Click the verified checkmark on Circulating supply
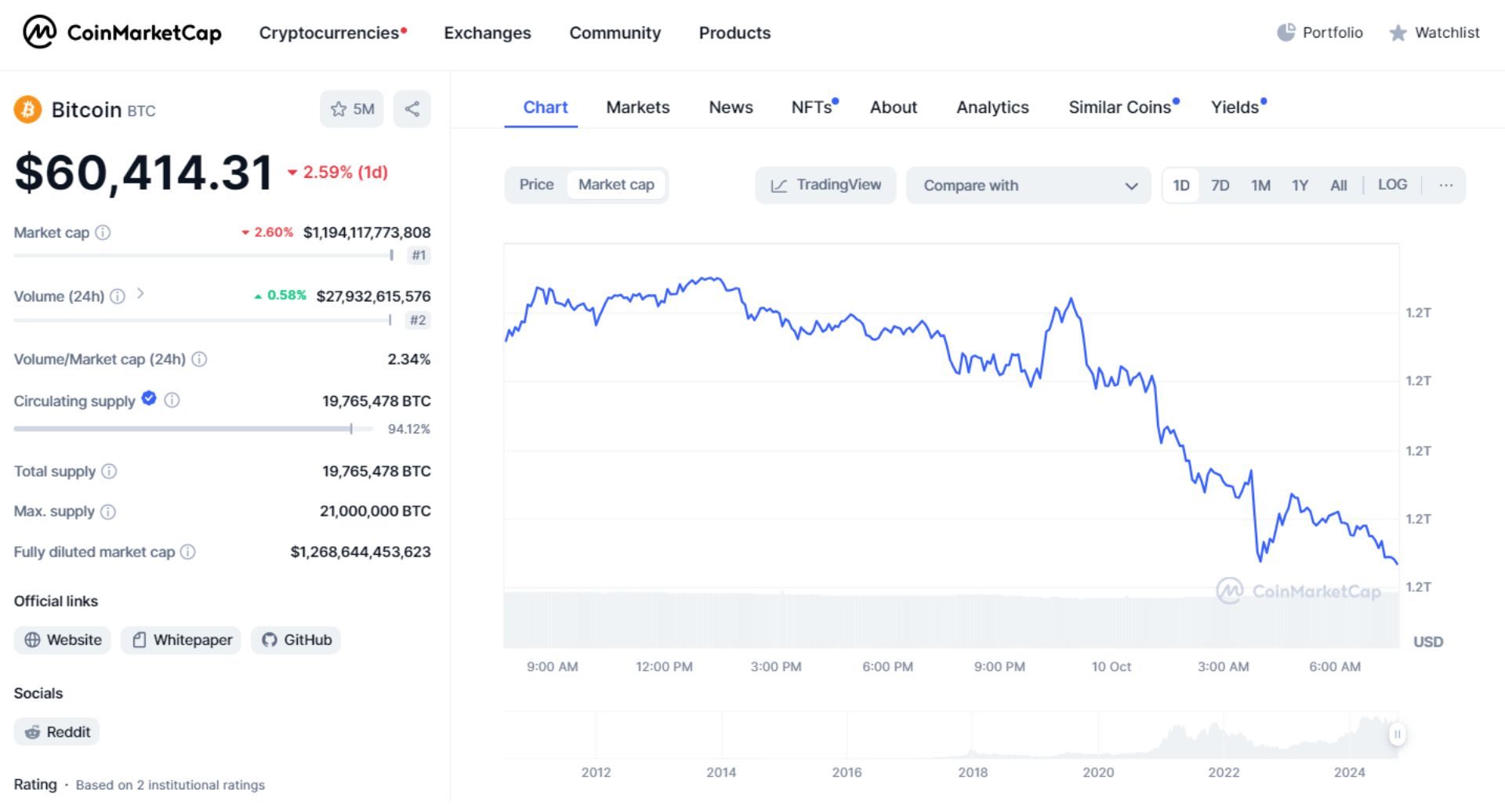 coord(148,399)
